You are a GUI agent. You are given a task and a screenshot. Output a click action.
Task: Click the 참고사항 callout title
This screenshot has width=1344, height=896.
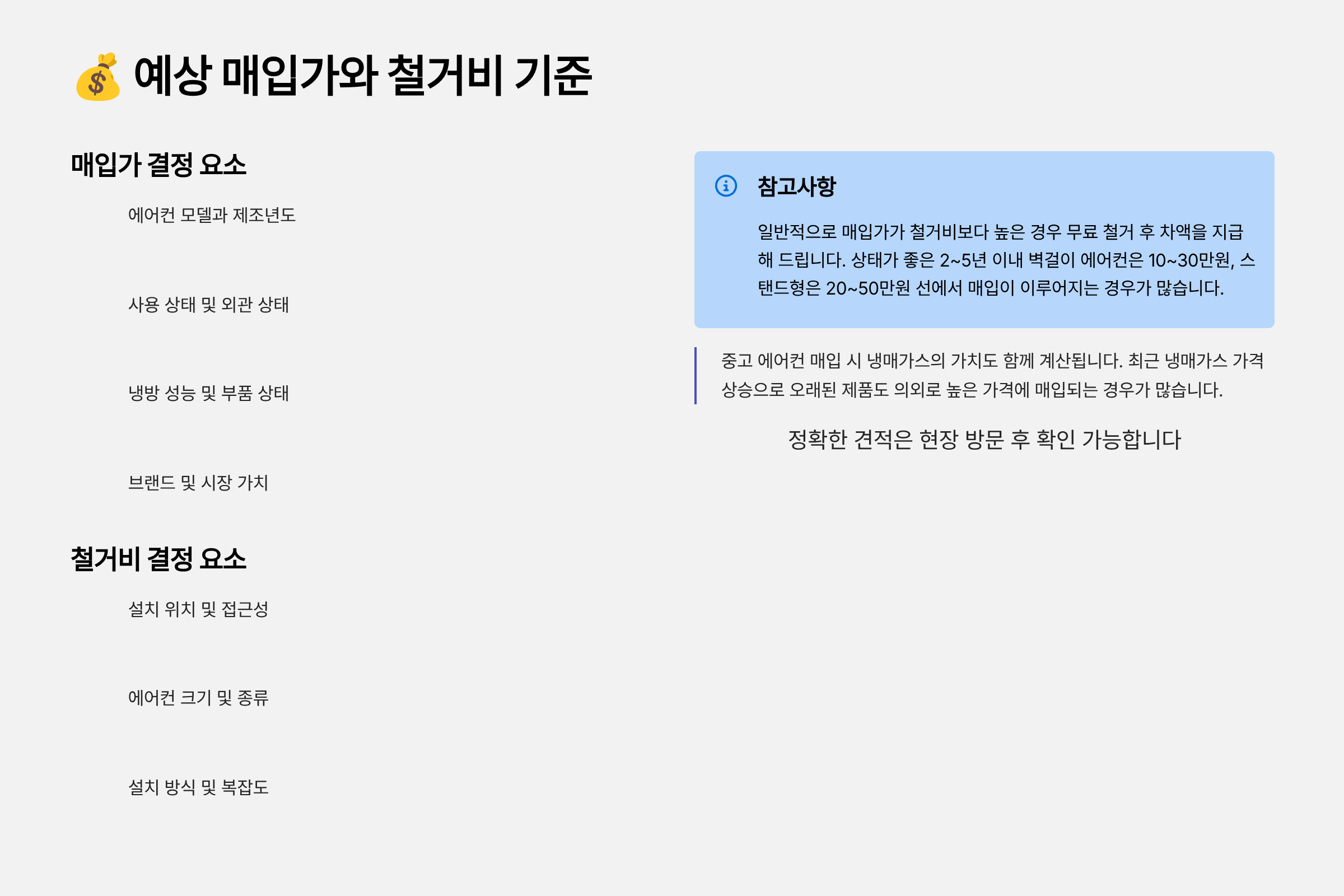point(796,186)
